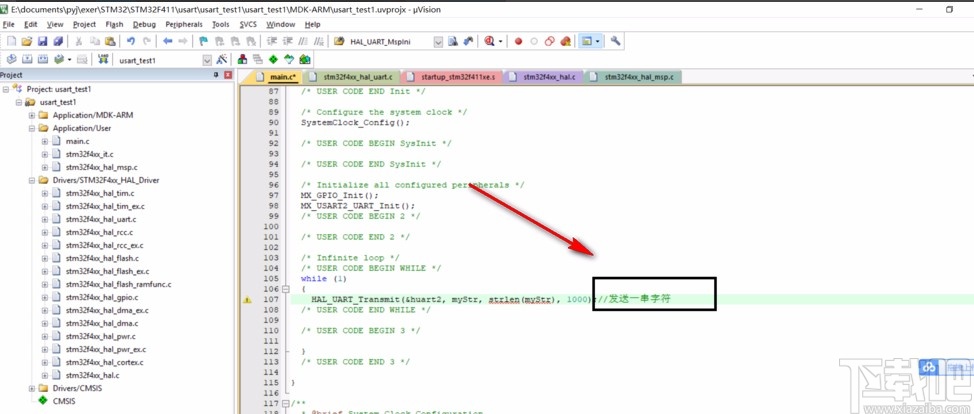Click the Cut scissors icon
Viewport: 974px width, 414px height.
[78, 41]
